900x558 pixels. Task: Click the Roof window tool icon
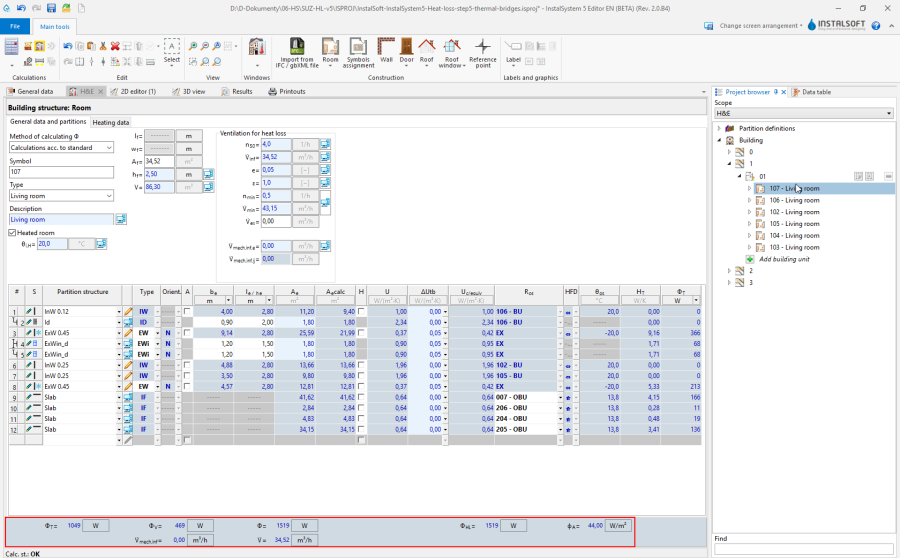coord(452,47)
